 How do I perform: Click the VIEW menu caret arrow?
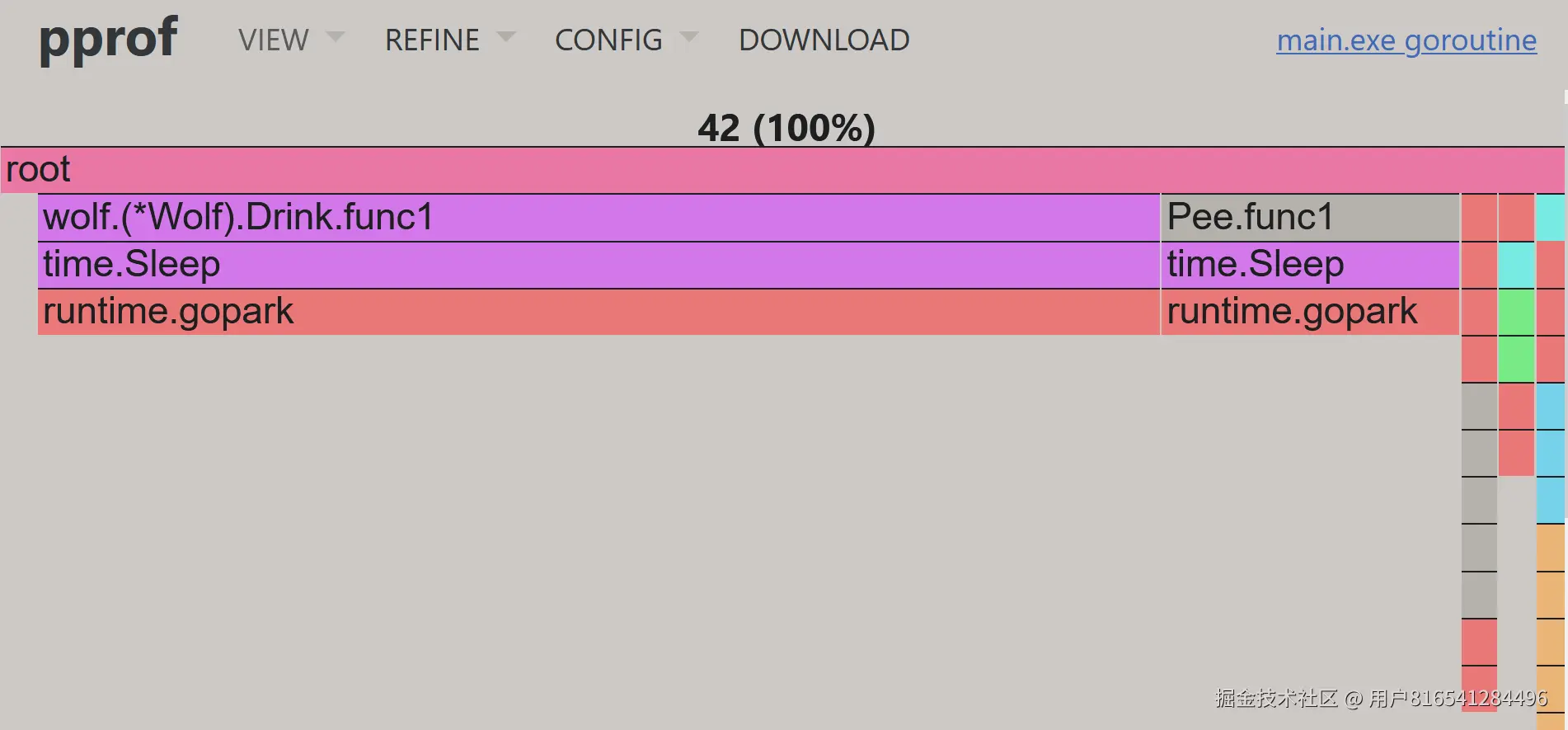click(x=335, y=37)
